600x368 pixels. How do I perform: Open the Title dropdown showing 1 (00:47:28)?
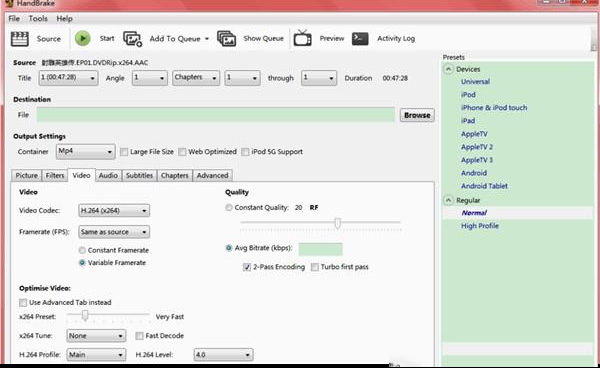pos(68,78)
